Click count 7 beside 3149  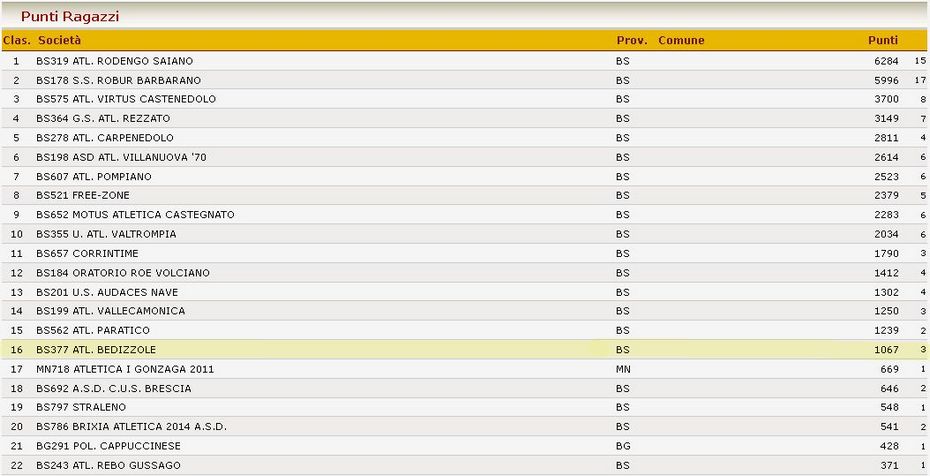point(923,119)
